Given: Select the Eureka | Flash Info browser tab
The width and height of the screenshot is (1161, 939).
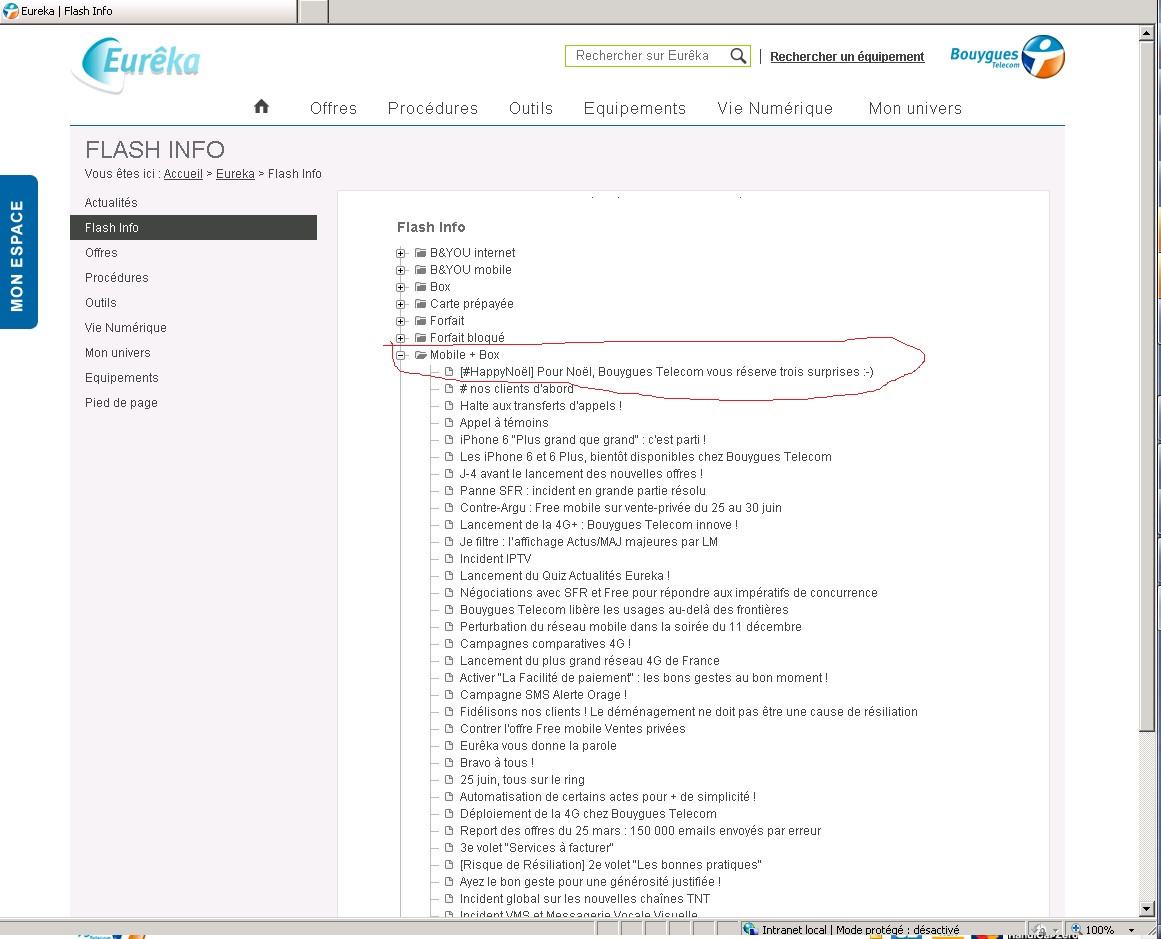Looking at the screenshot, I should click(x=148, y=11).
